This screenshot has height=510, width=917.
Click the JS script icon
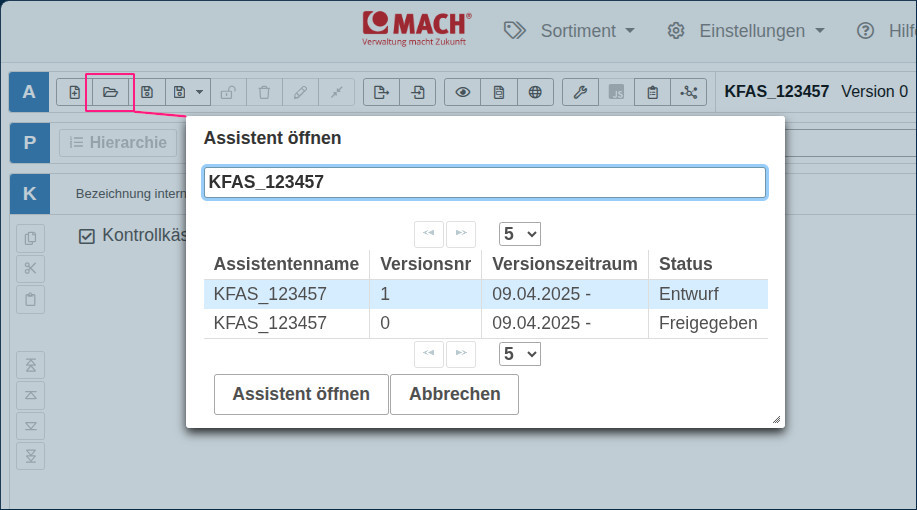click(x=616, y=92)
